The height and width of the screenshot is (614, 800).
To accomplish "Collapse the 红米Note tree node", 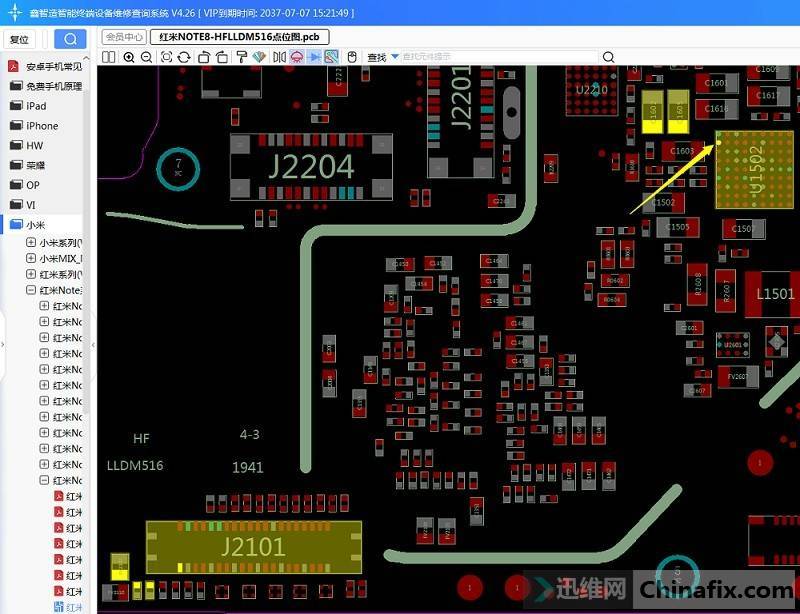I will [x=31, y=290].
